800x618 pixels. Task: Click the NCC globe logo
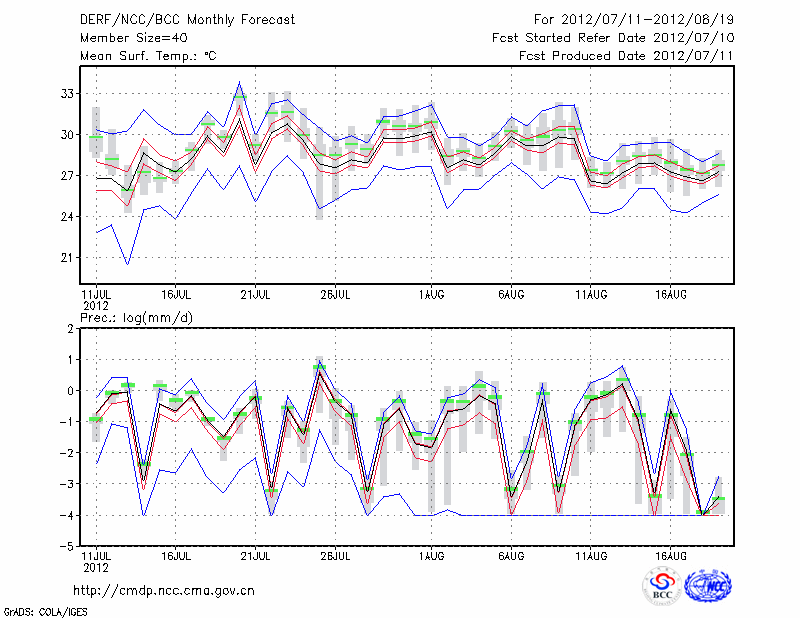[708, 586]
